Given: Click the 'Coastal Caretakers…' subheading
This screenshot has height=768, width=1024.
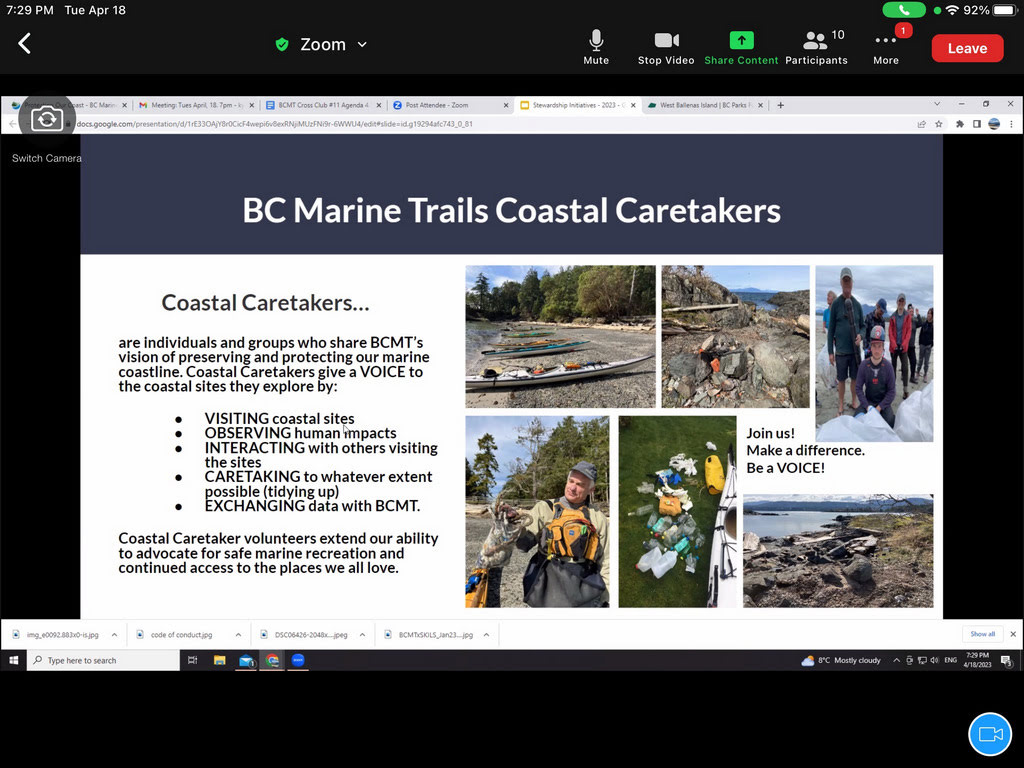Looking at the screenshot, I should (265, 302).
